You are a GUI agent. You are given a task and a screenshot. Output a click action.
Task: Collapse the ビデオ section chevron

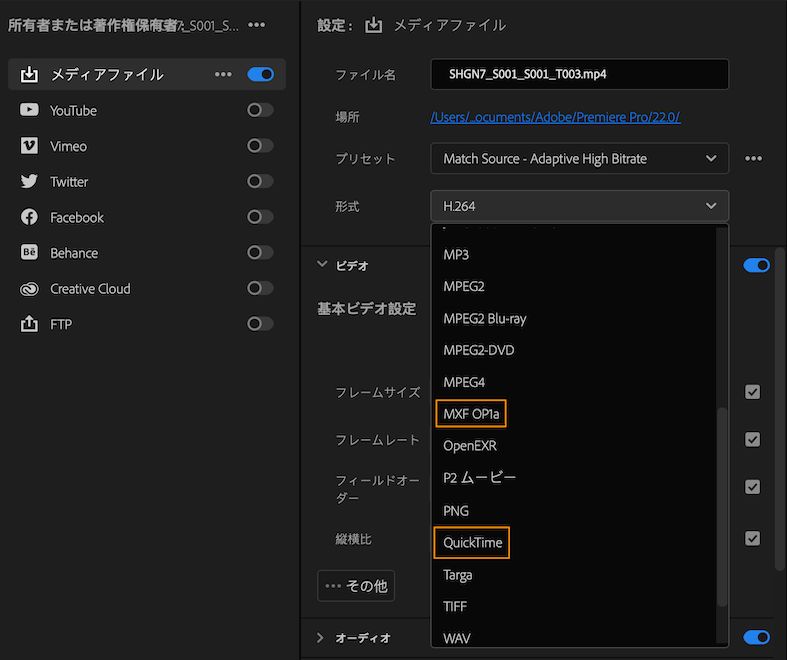(322, 265)
